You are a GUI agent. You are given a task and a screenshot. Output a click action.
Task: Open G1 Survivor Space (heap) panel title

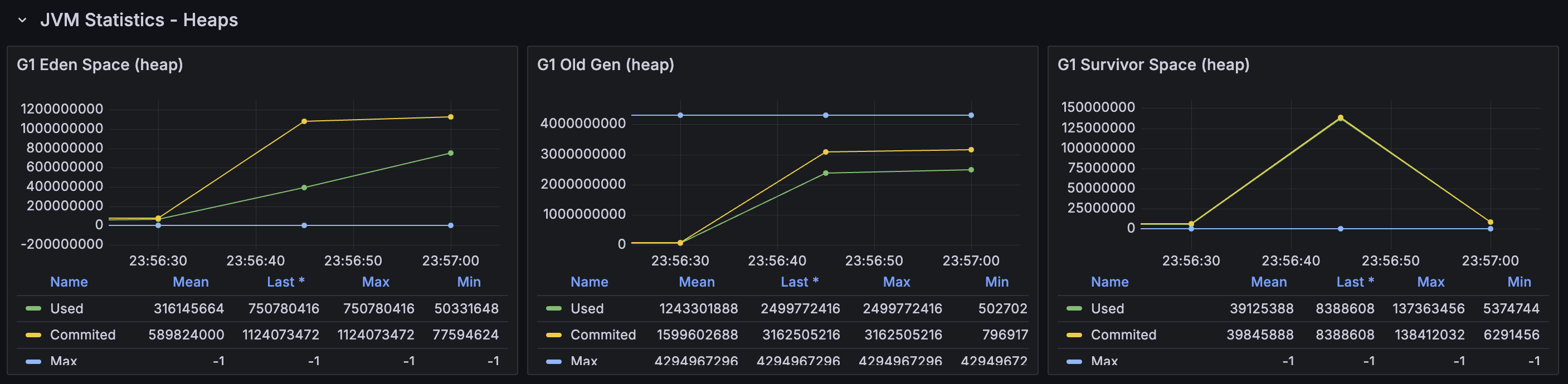1153,65
